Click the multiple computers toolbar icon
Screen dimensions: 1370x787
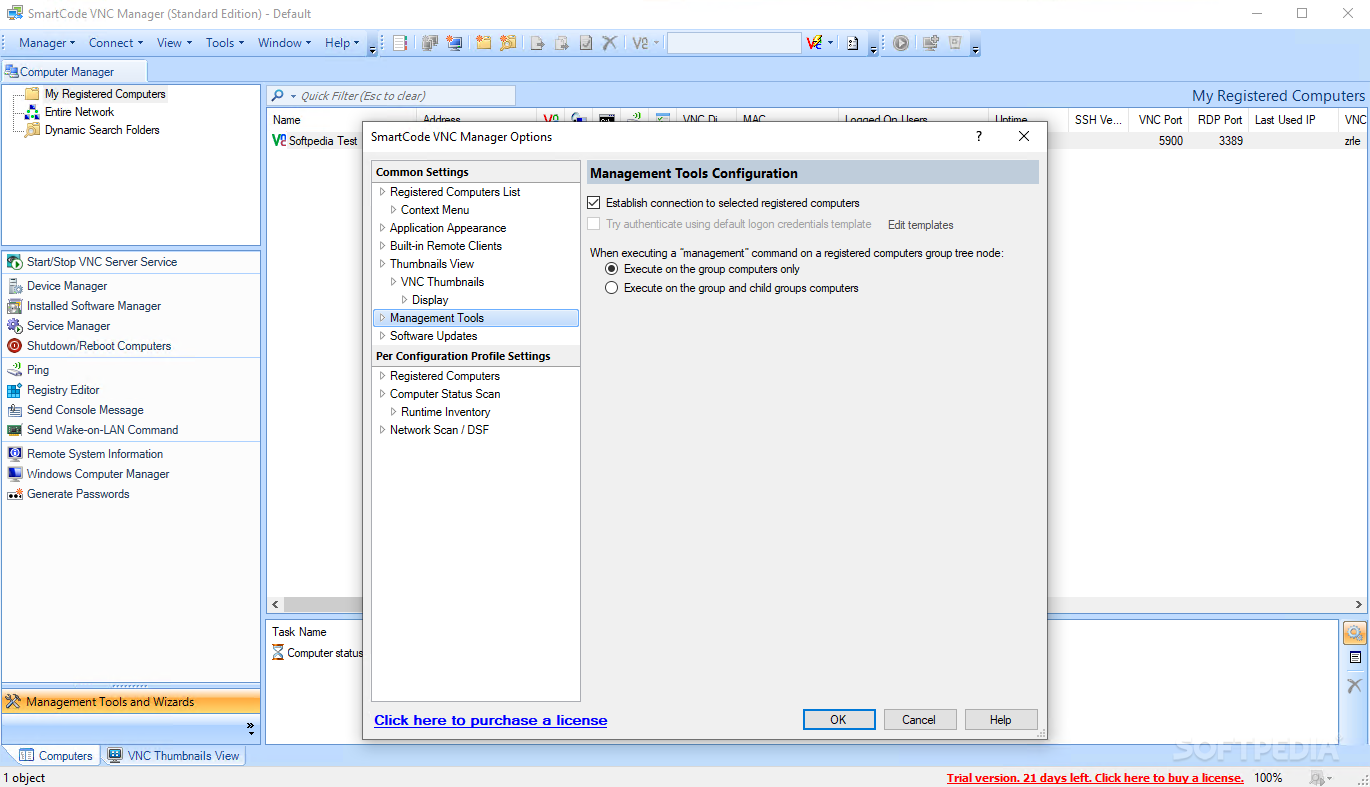pos(430,43)
